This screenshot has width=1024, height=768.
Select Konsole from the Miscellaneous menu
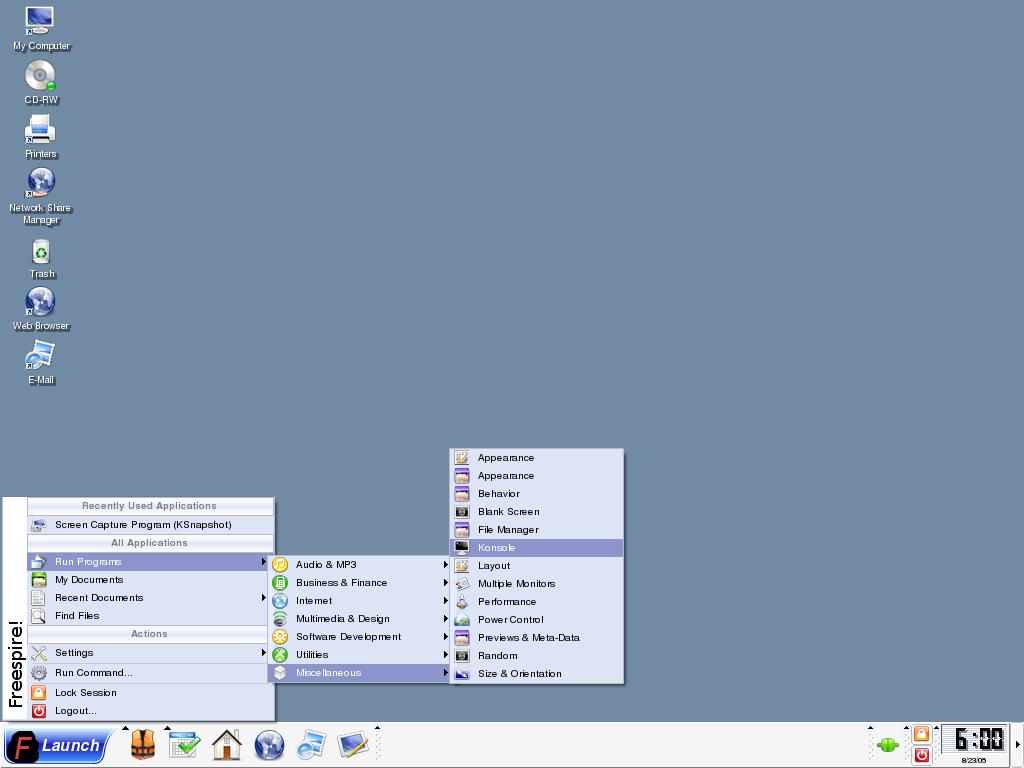coord(537,547)
